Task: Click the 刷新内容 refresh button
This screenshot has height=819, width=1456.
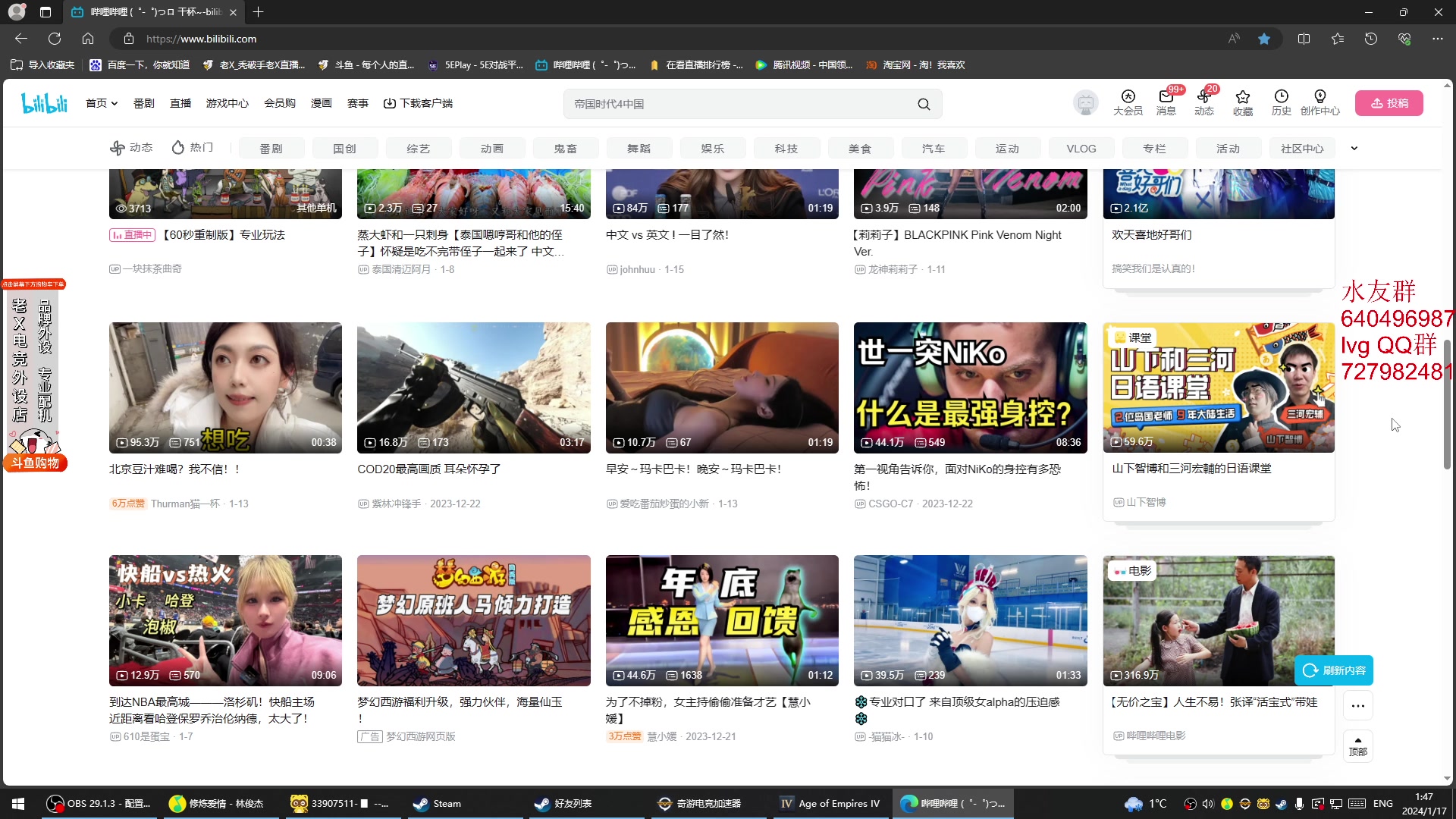Action: pyautogui.click(x=1333, y=670)
